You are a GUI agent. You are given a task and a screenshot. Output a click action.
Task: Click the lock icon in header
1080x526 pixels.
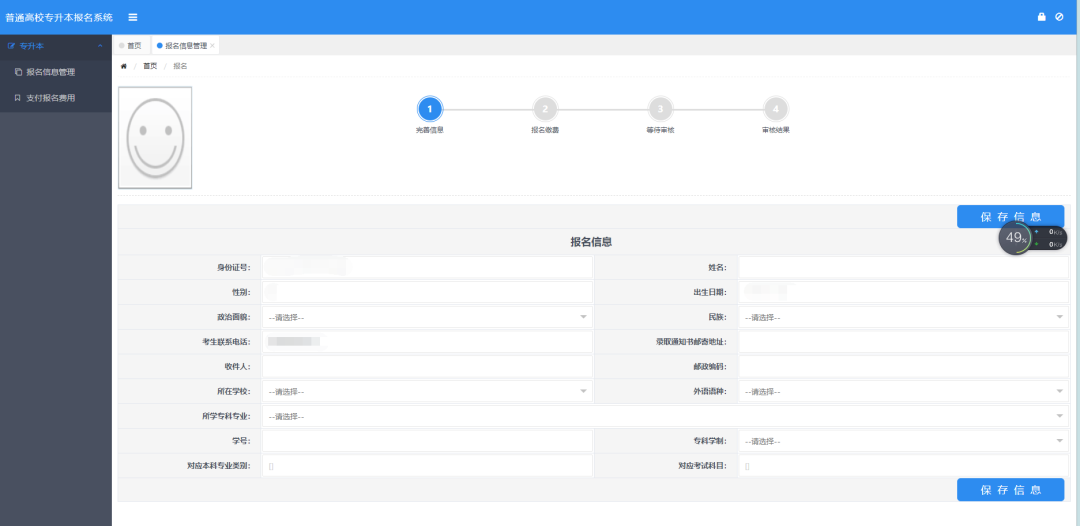(x=1041, y=17)
